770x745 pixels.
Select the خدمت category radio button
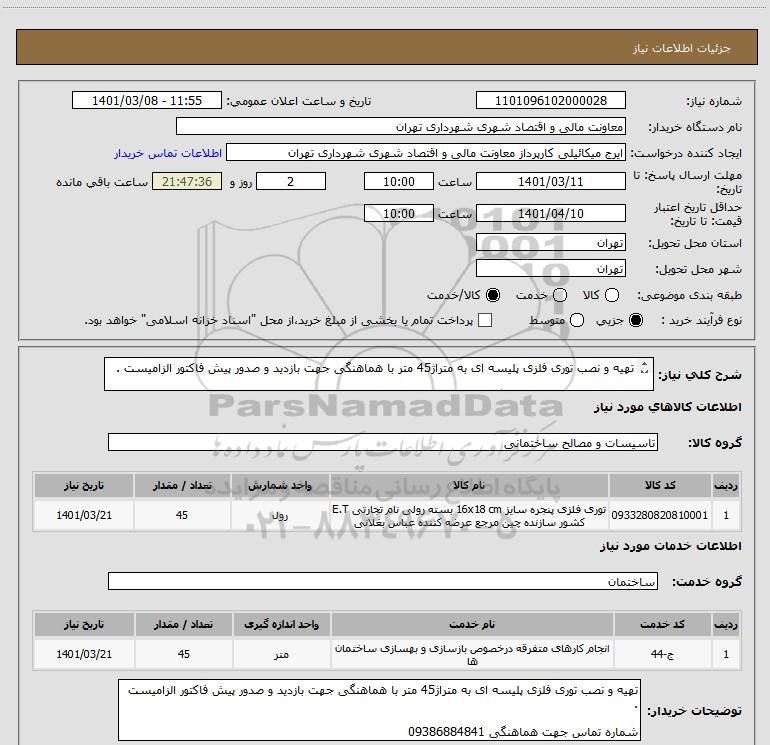560,295
